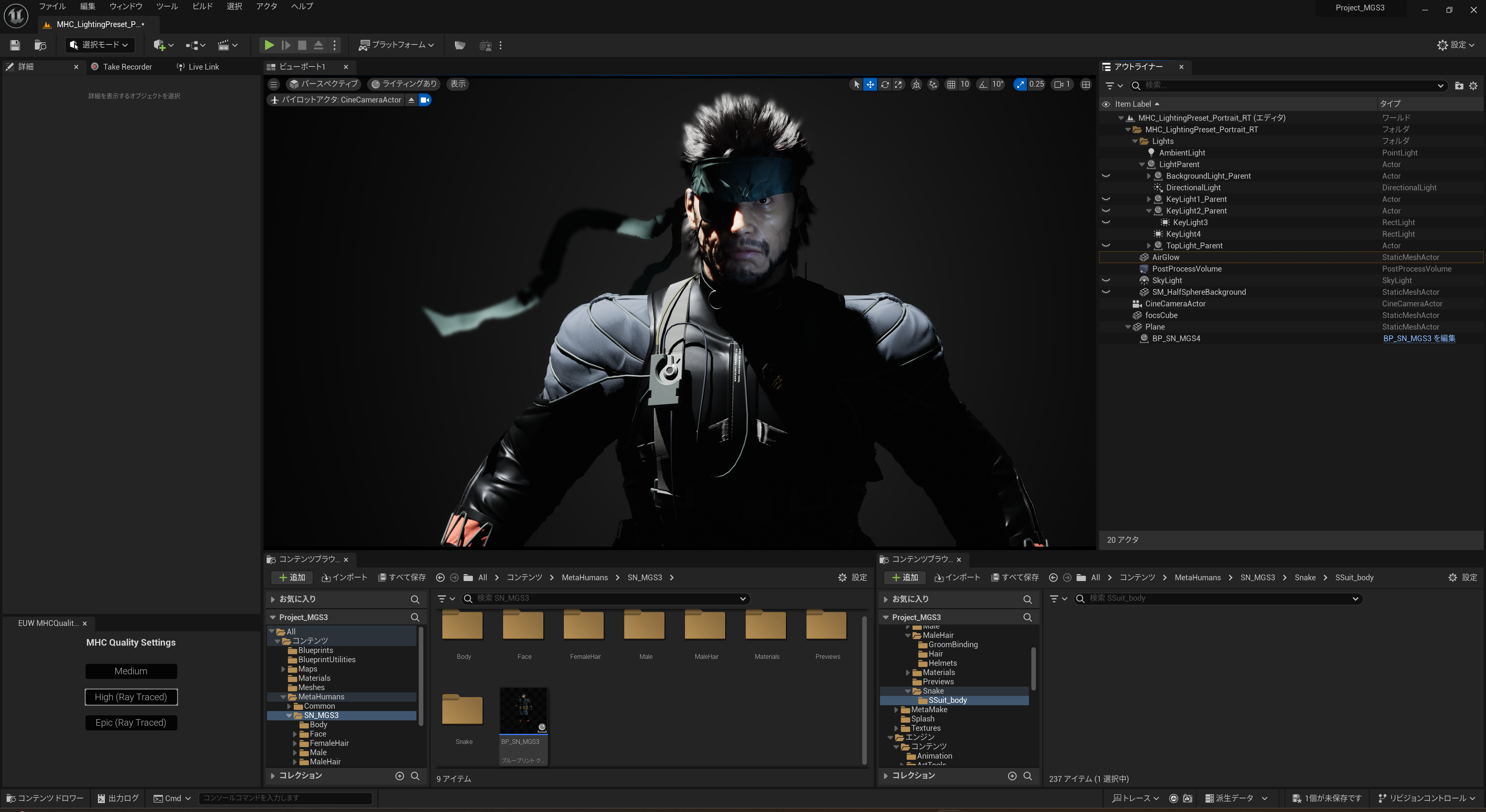Click the Outliner search field

pyautogui.click(x=1287, y=85)
